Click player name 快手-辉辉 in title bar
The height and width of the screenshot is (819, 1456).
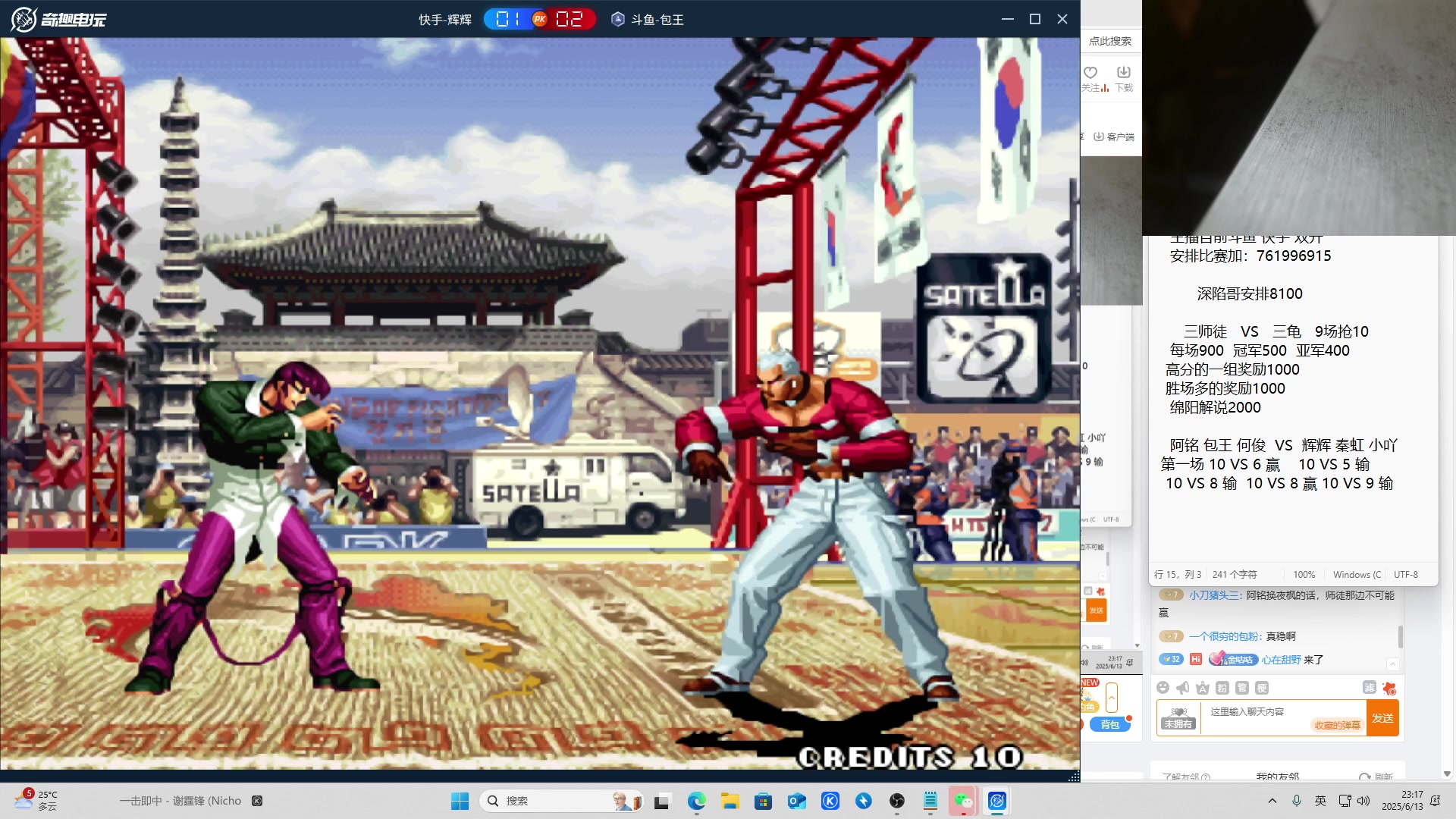click(x=445, y=20)
